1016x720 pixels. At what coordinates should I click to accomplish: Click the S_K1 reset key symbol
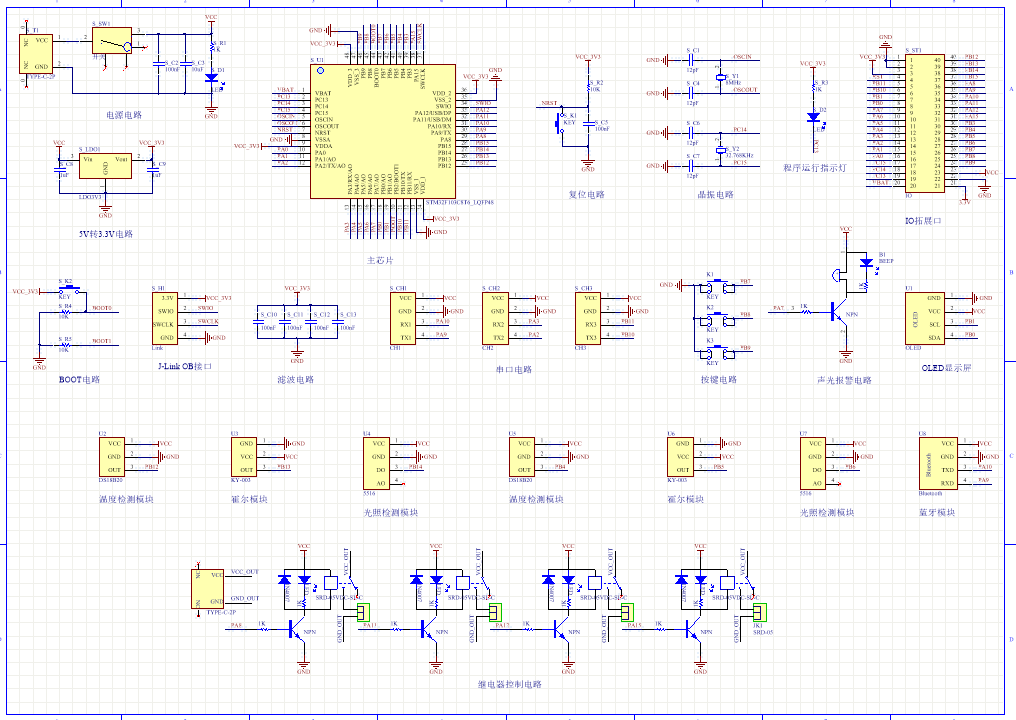(559, 122)
